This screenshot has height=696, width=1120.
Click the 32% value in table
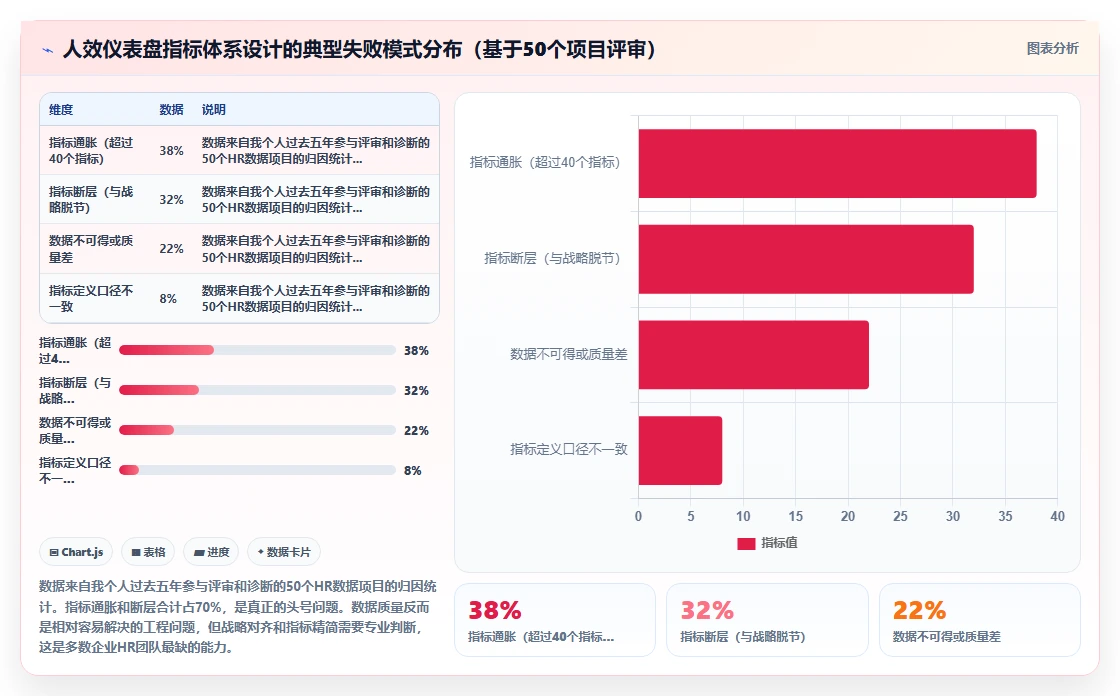[171, 199]
